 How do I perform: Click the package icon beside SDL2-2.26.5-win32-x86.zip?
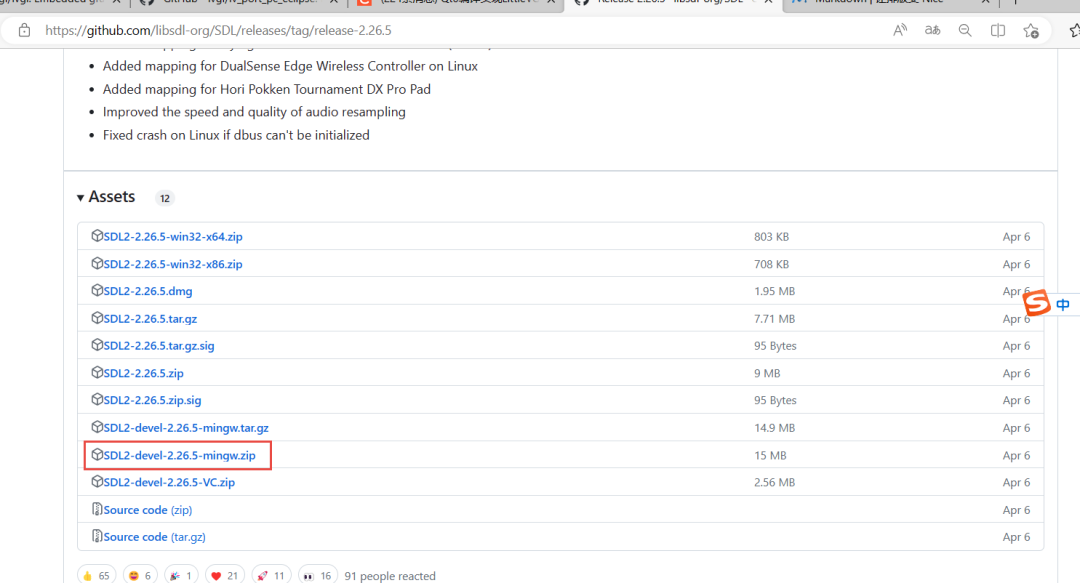click(97, 263)
